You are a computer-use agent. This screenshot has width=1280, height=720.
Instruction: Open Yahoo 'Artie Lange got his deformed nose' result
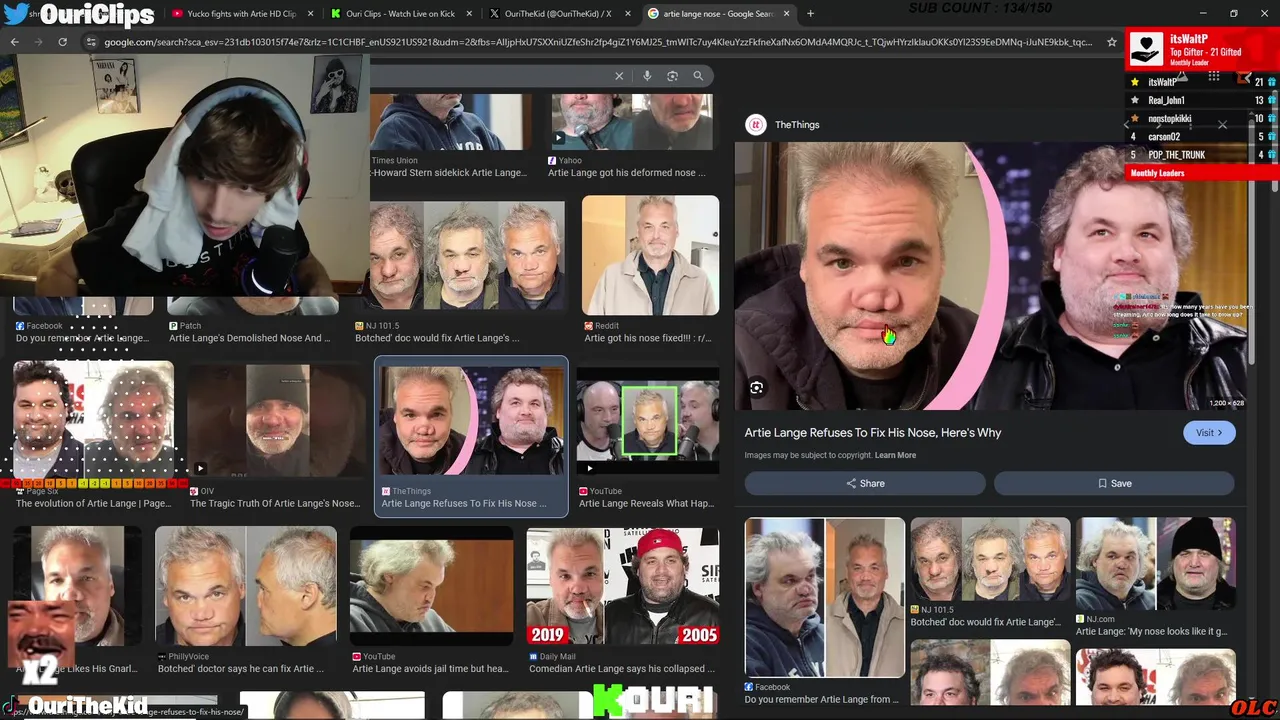(632, 136)
